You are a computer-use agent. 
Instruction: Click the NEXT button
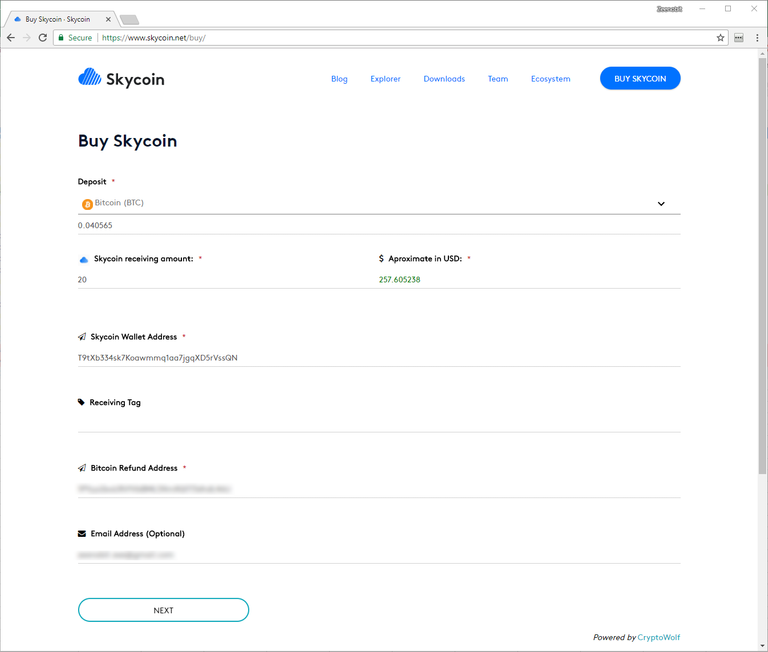click(x=164, y=610)
